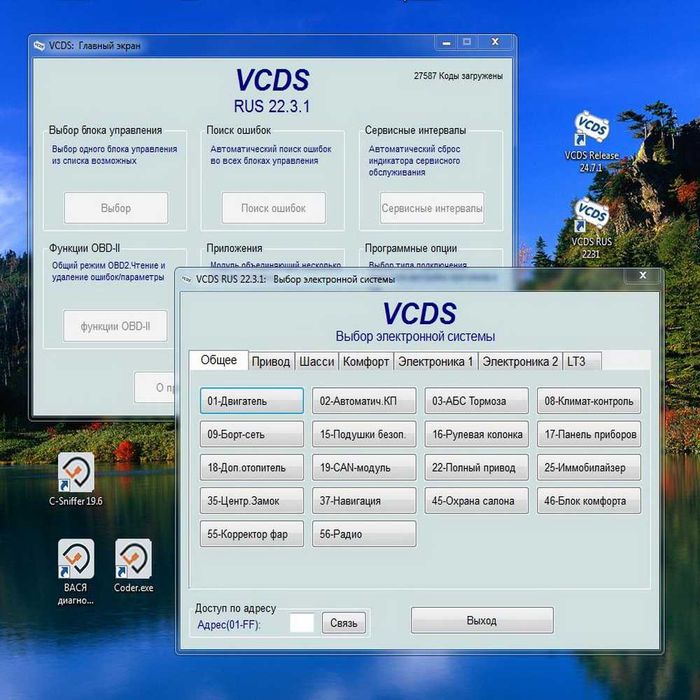Viewport: 700px width, 700px height.
Task: Close the VCDS Главный экран window
Action: click(496, 42)
